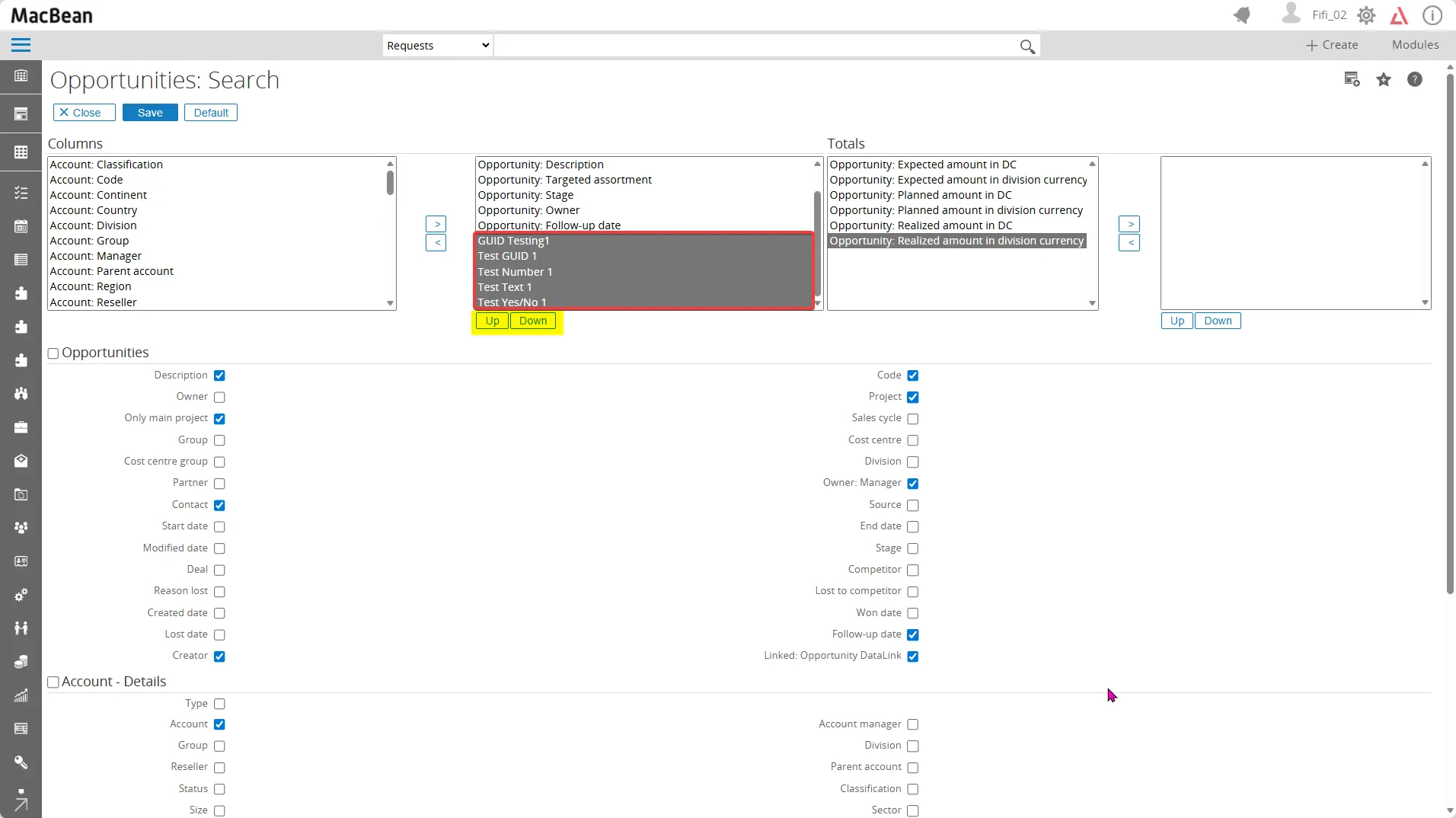Select Opportunity: Planned amount in DC total
The height and width of the screenshot is (818, 1456).
pos(921,195)
